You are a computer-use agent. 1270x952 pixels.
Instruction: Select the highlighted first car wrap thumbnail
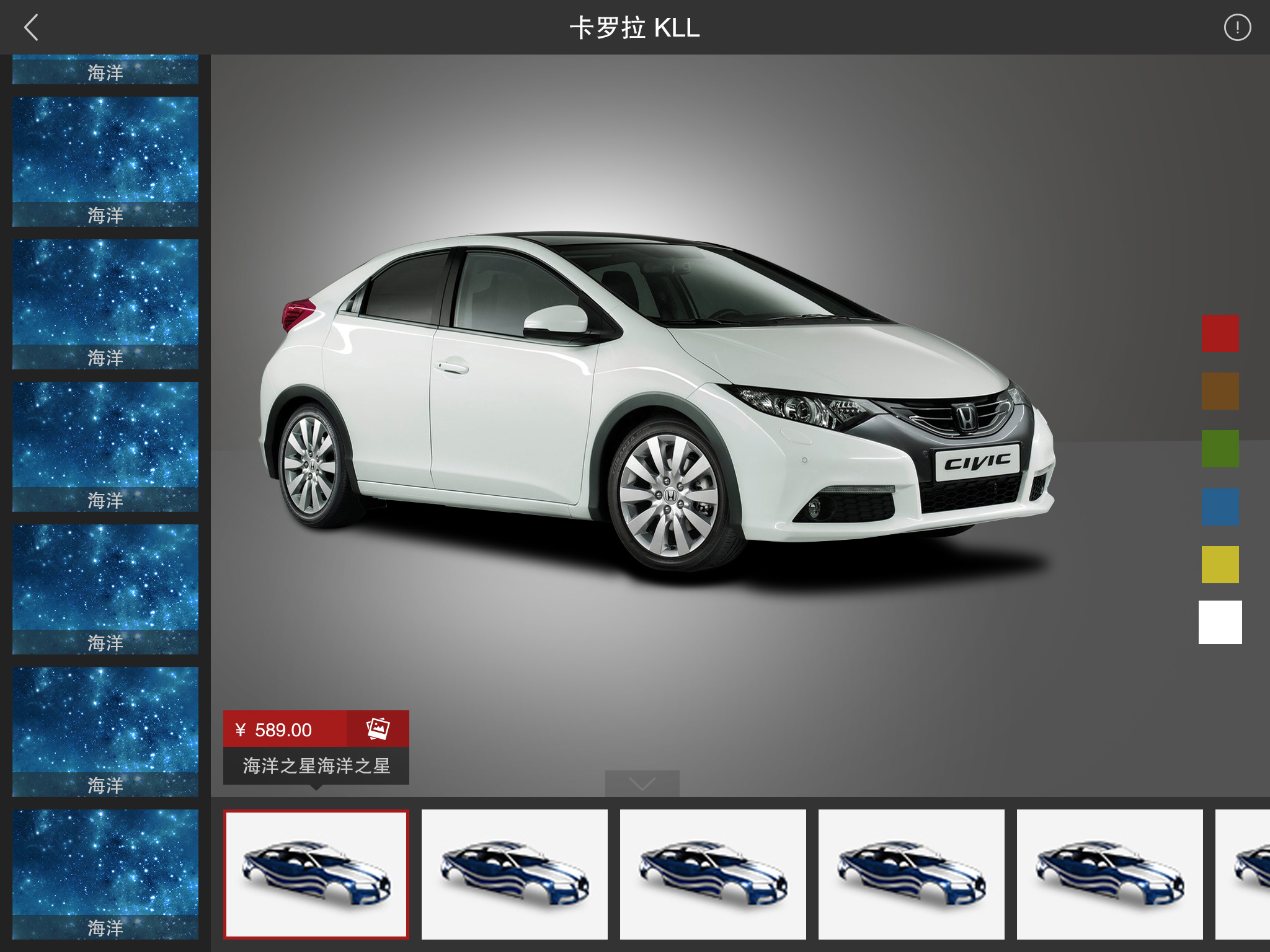pyautogui.click(x=316, y=875)
